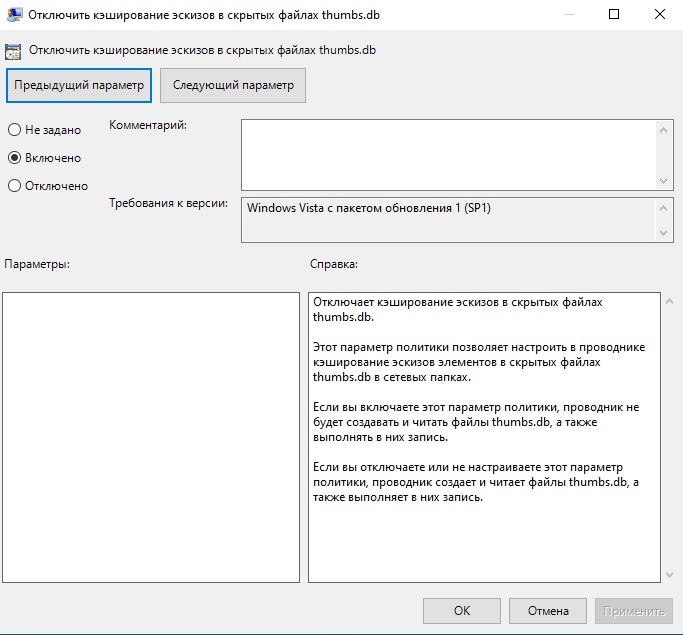Click inside the Комментарий text field
Viewport: 683px width, 635px height.
coord(448,153)
